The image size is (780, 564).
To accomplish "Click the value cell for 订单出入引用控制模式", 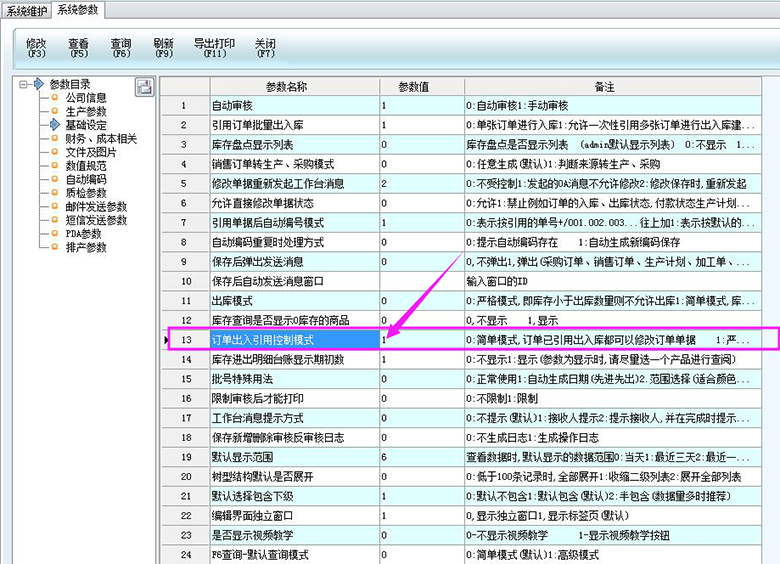I will click(x=421, y=340).
